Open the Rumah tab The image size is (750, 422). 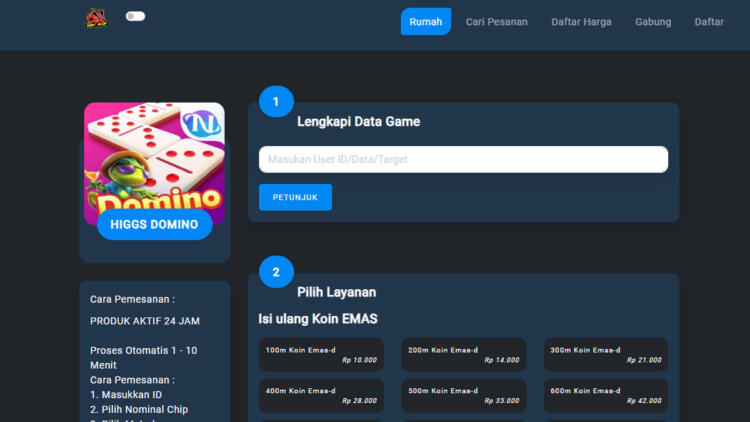[426, 22]
